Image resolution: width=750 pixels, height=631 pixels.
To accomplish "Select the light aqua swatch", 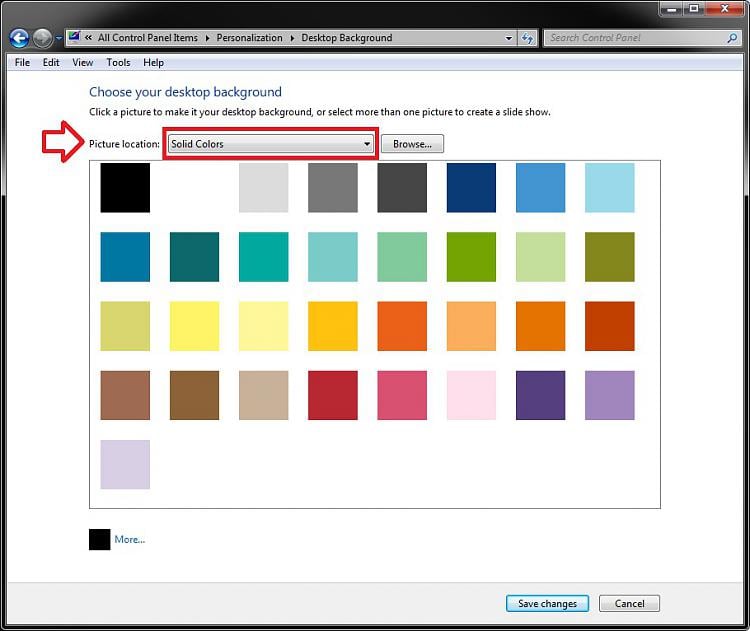I will pyautogui.click(x=333, y=257).
